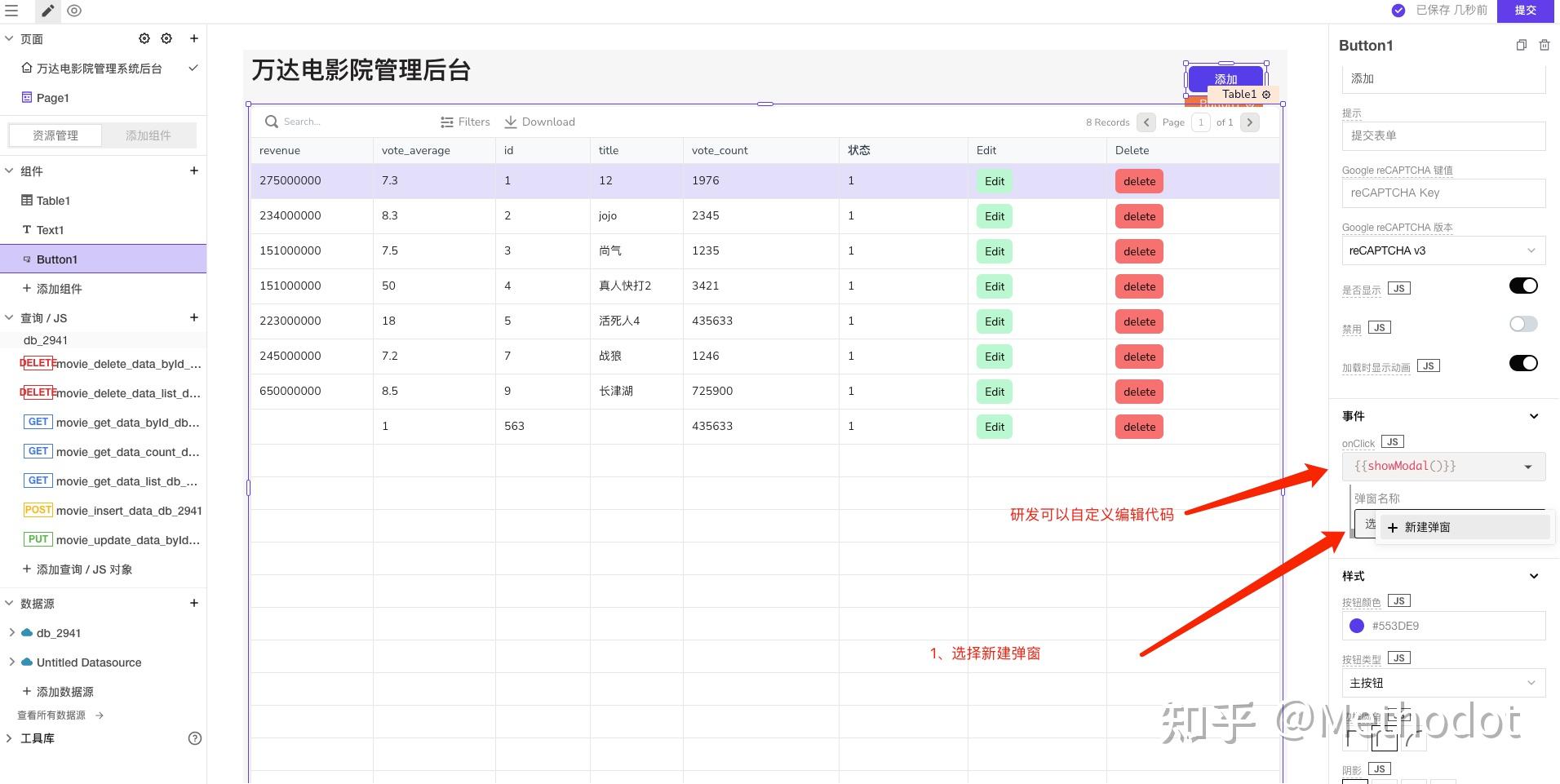Toggle JS mode for onClick
Screen dimensions: 1560x784
1392,442
